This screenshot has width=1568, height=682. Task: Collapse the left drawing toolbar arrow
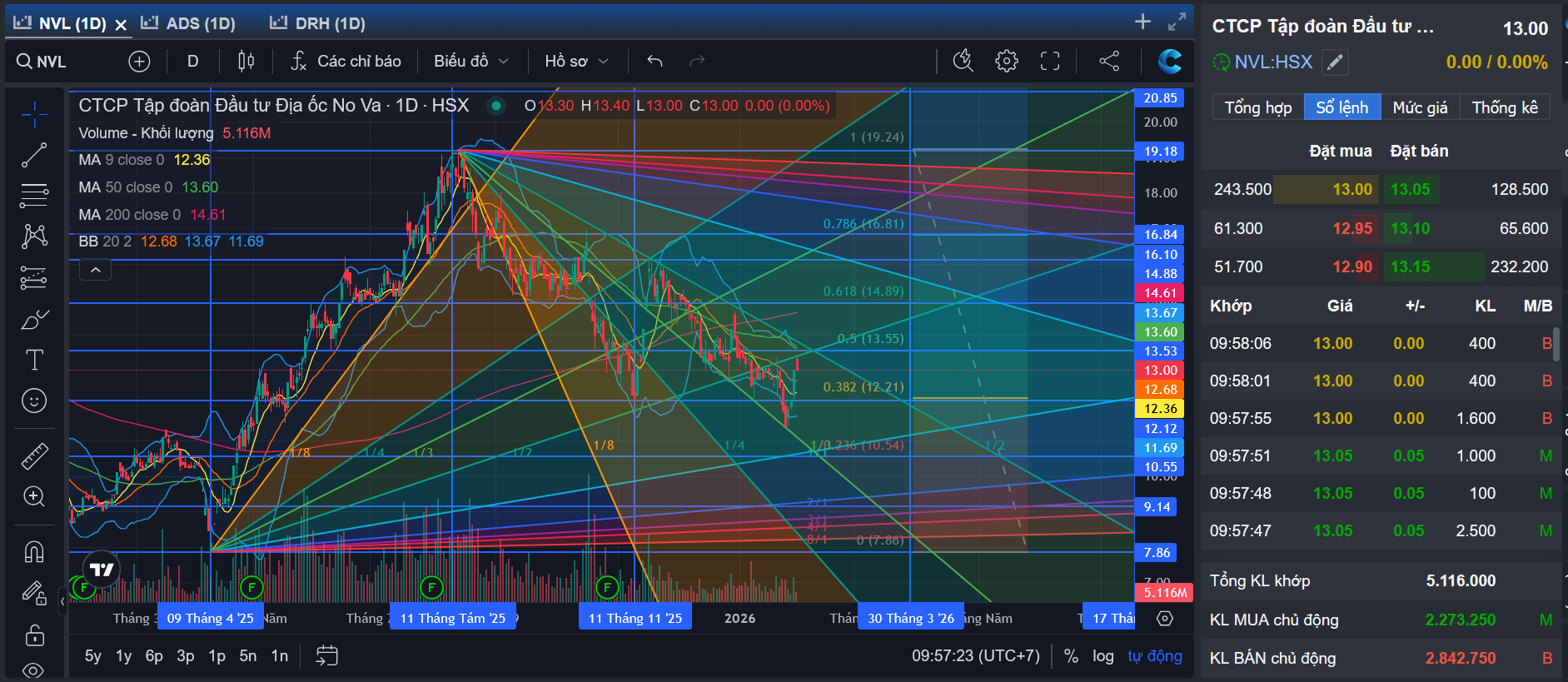(x=62, y=600)
